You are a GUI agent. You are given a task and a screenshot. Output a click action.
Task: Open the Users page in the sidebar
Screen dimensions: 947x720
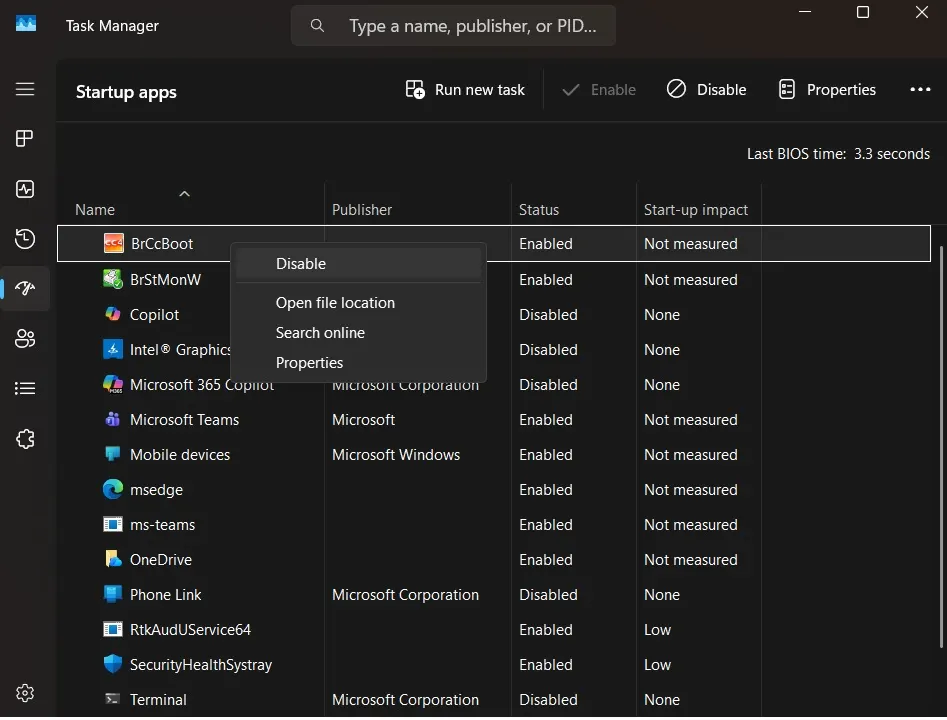click(25, 338)
